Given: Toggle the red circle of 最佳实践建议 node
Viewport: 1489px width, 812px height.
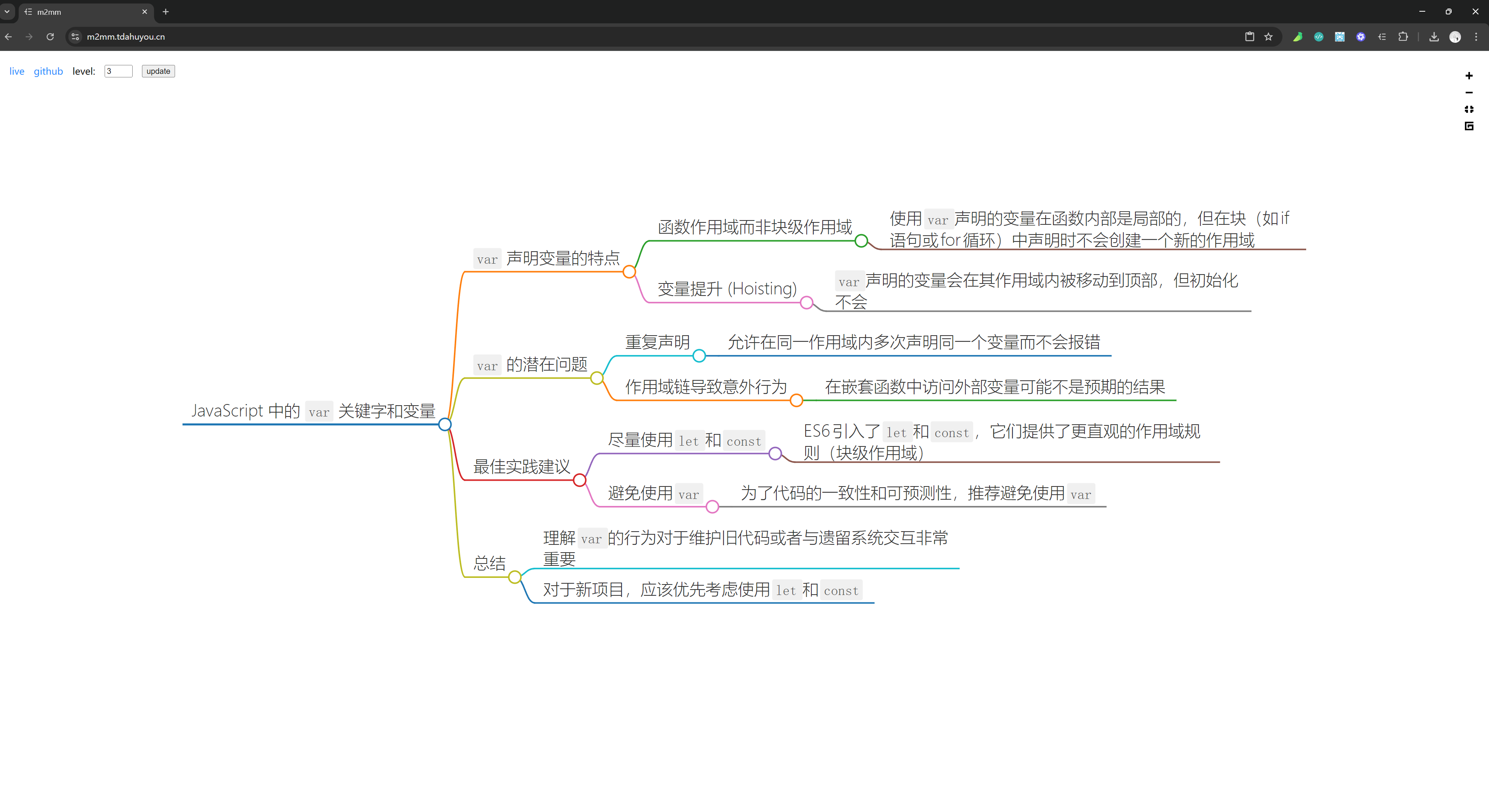Looking at the screenshot, I should click(580, 480).
